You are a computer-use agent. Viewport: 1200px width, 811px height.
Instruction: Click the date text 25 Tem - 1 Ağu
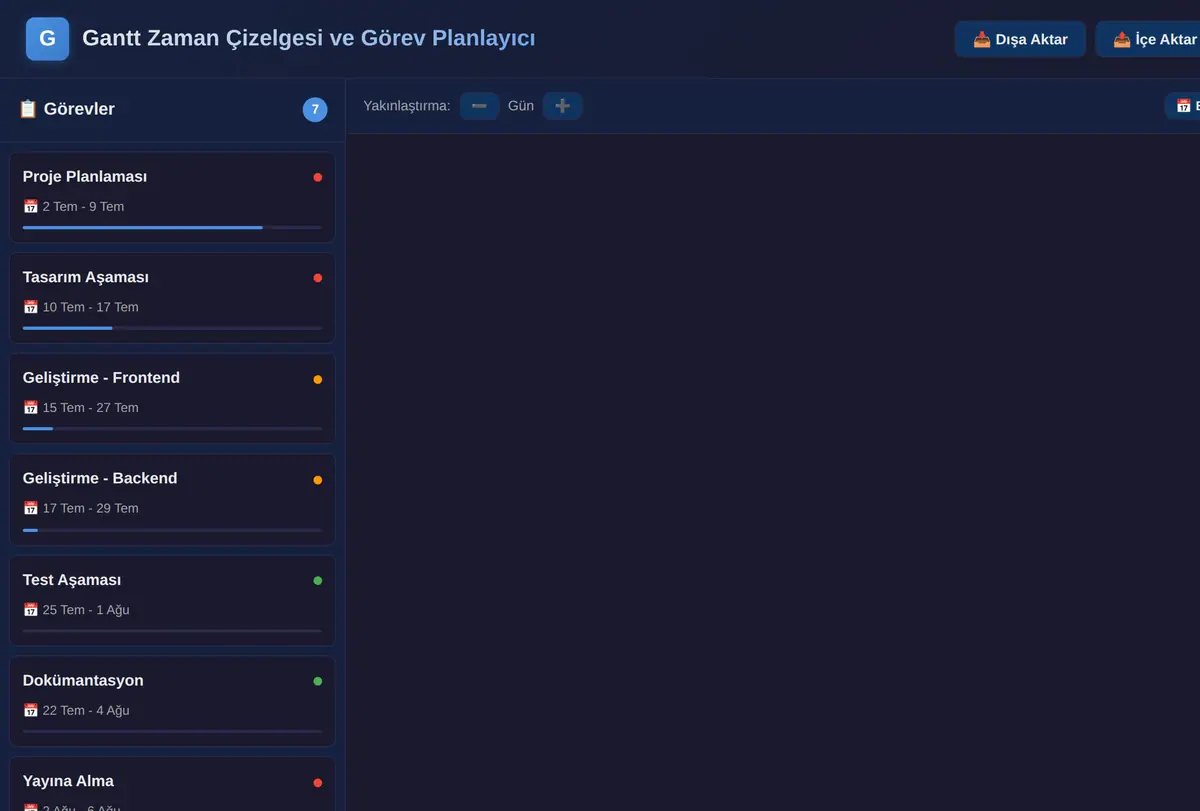pos(86,610)
